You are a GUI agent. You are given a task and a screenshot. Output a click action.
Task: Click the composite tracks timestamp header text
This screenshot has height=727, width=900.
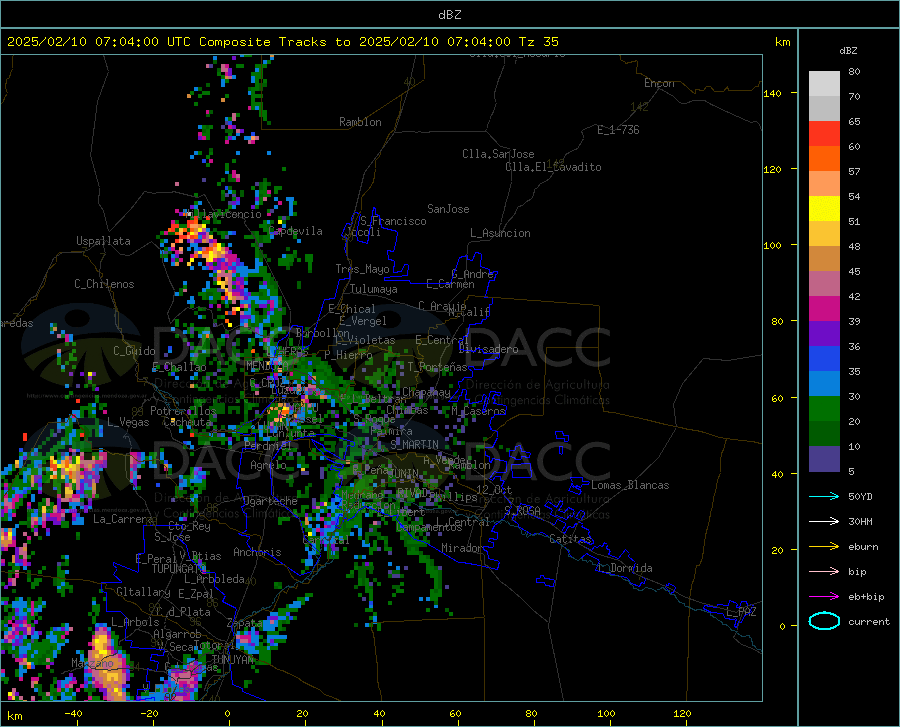coord(282,41)
